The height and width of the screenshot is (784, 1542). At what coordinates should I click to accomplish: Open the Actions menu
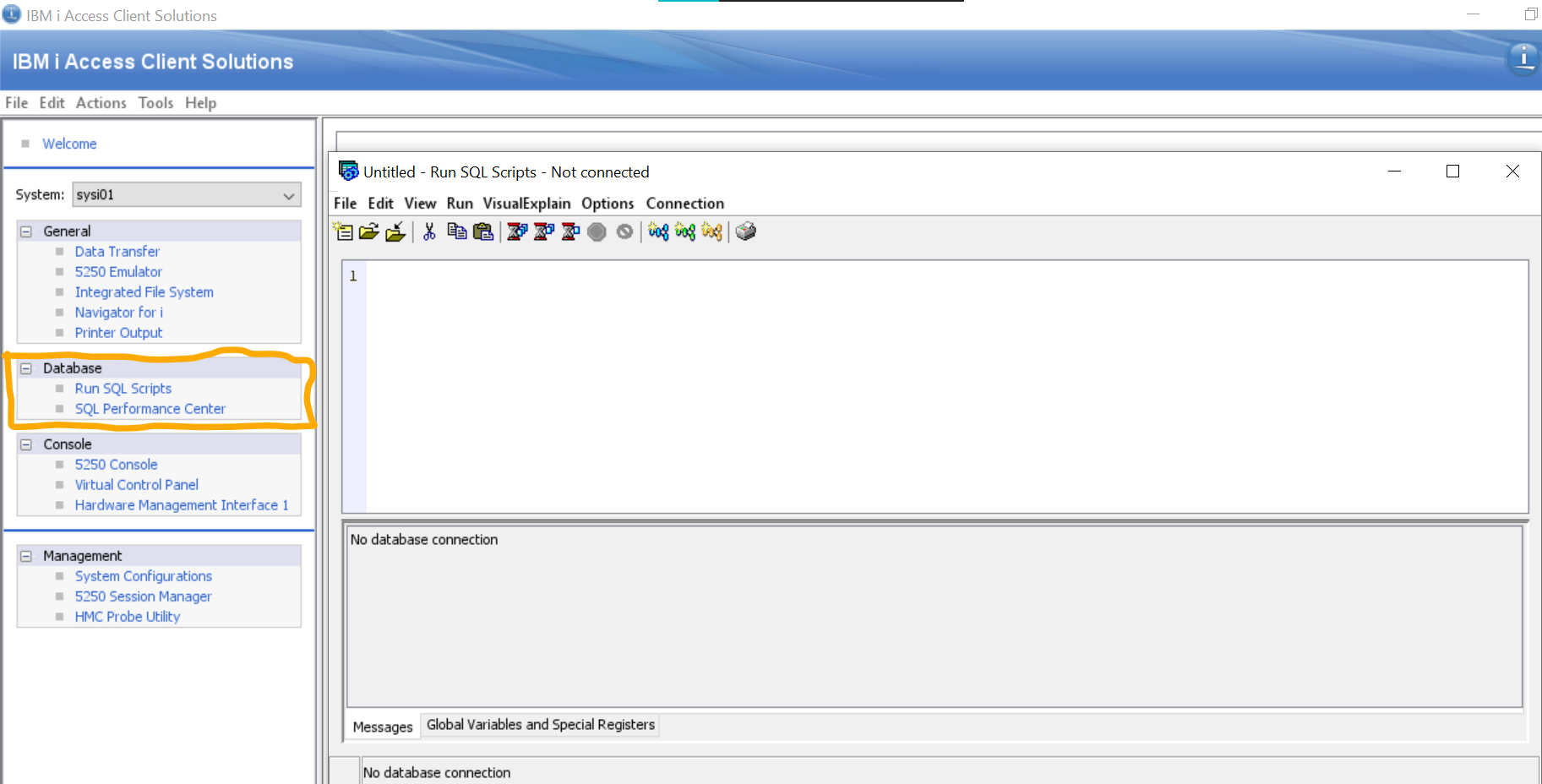[101, 102]
